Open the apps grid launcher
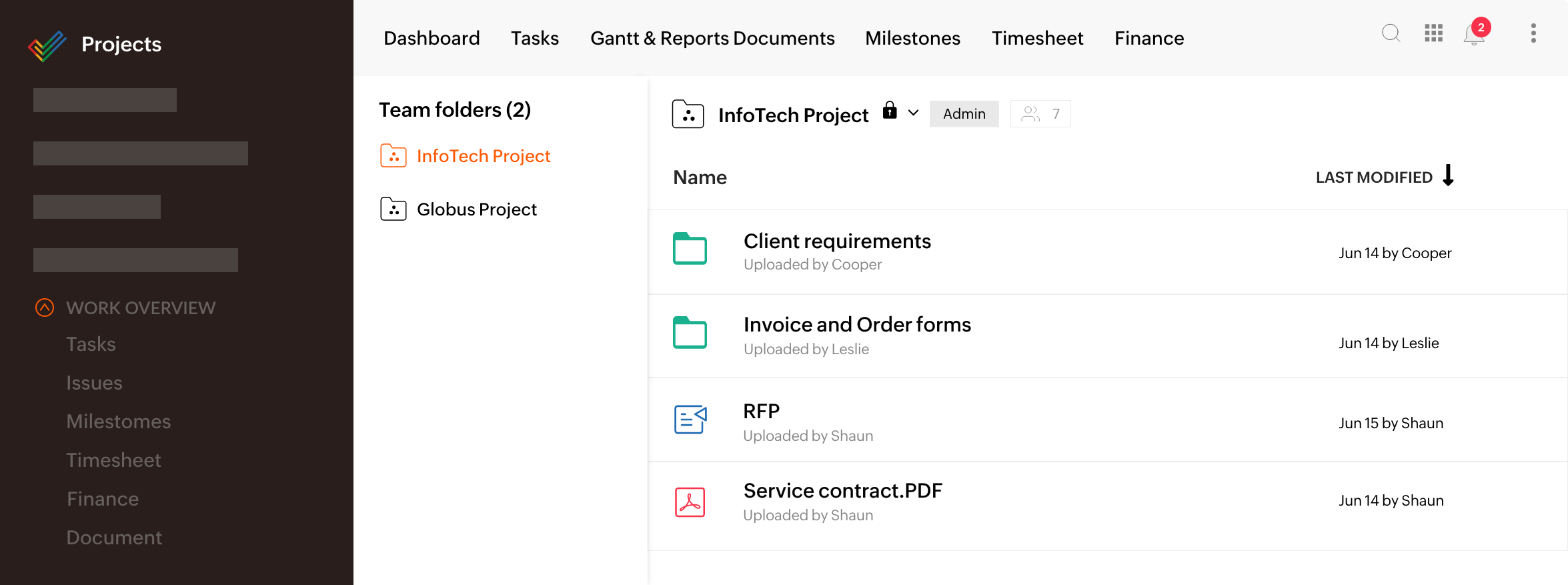The width and height of the screenshot is (1568, 585). pyautogui.click(x=1433, y=33)
